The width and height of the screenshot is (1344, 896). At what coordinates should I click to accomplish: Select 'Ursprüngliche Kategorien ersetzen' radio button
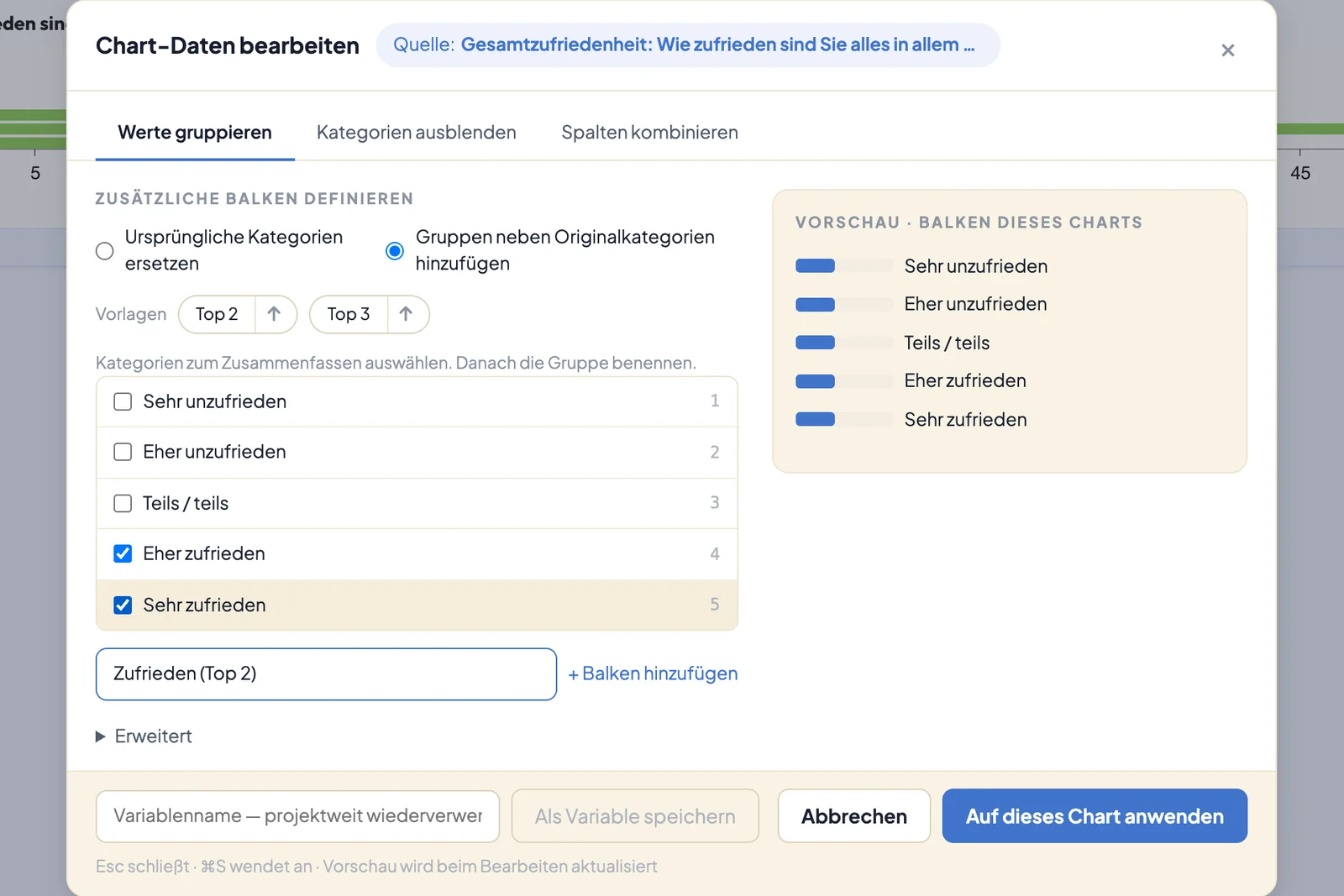coord(104,251)
